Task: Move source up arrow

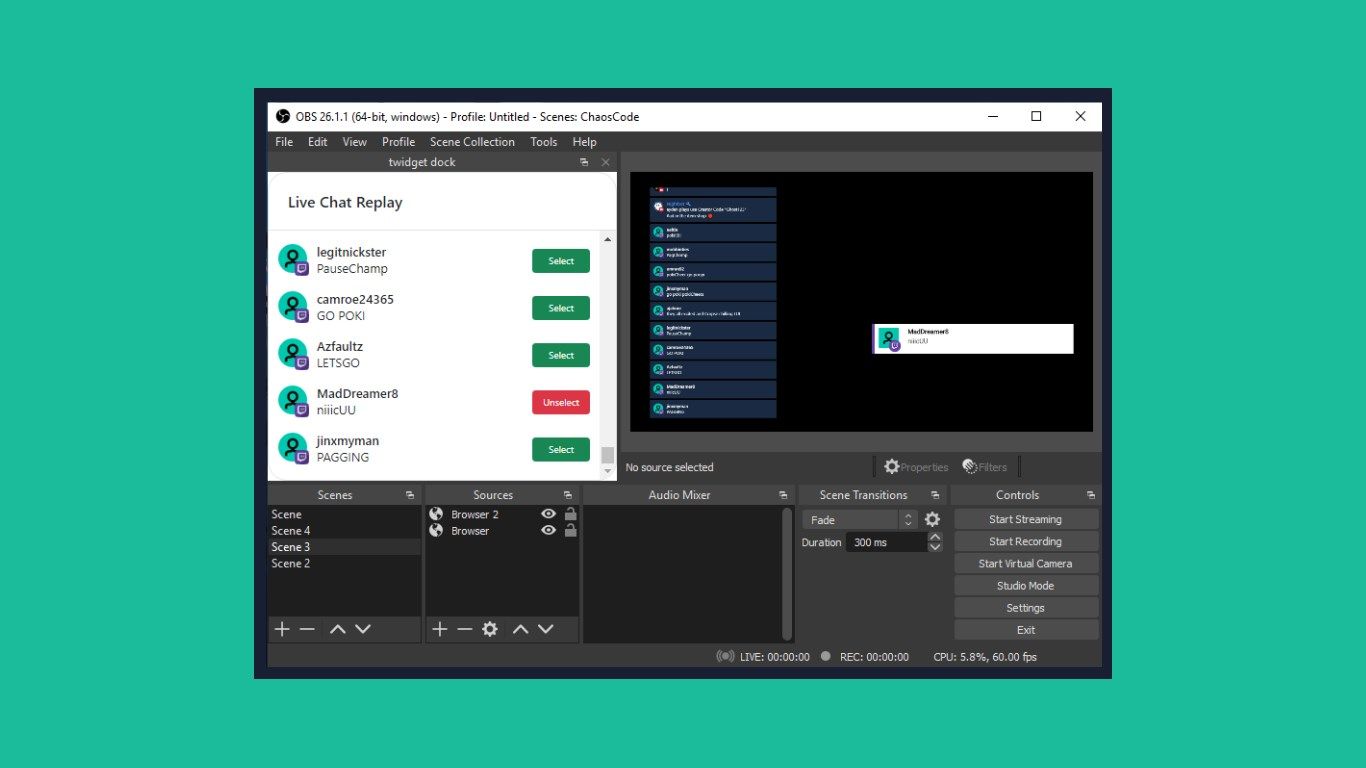Action: pos(520,629)
